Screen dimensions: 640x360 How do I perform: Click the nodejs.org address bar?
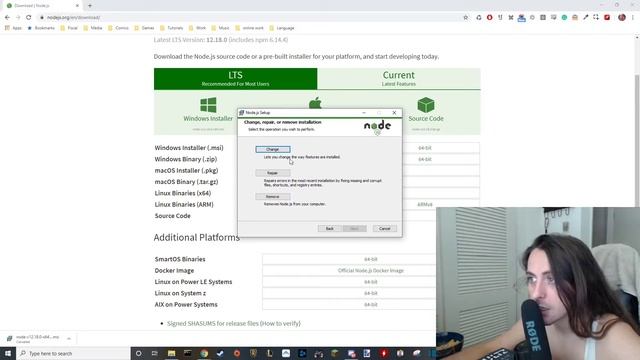pyautogui.click(x=253, y=18)
